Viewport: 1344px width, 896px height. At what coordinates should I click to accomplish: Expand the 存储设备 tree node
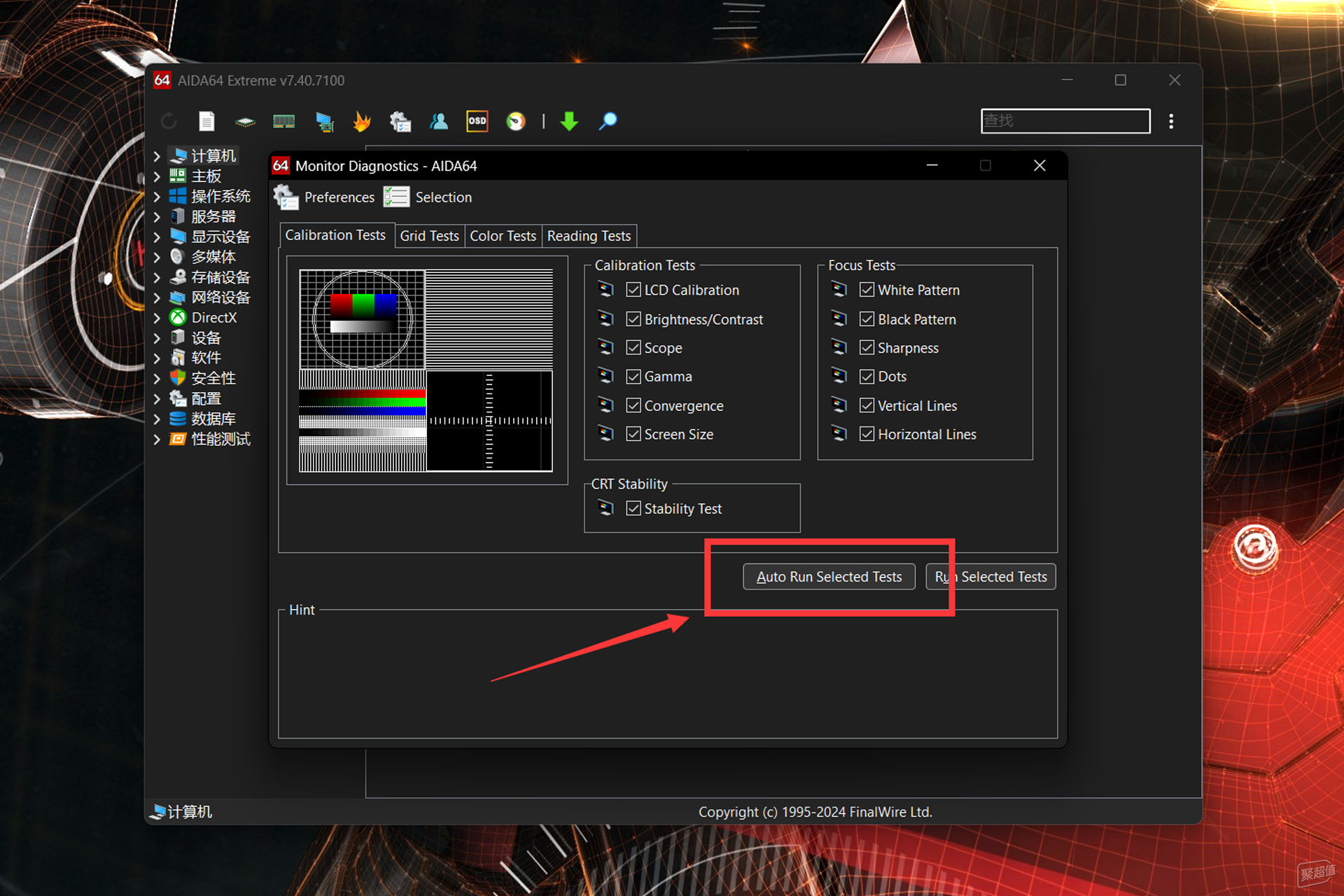point(157,277)
